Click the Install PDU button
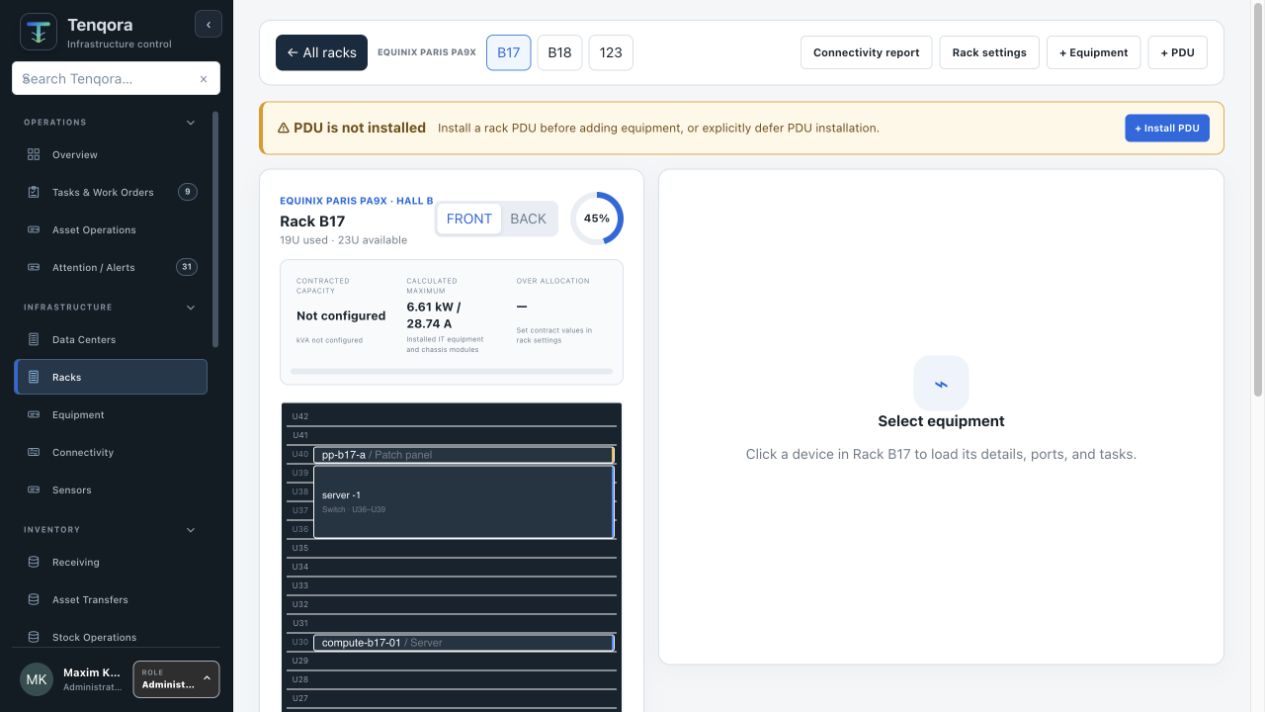This screenshot has height=712, width=1265. (x=1167, y=128)
